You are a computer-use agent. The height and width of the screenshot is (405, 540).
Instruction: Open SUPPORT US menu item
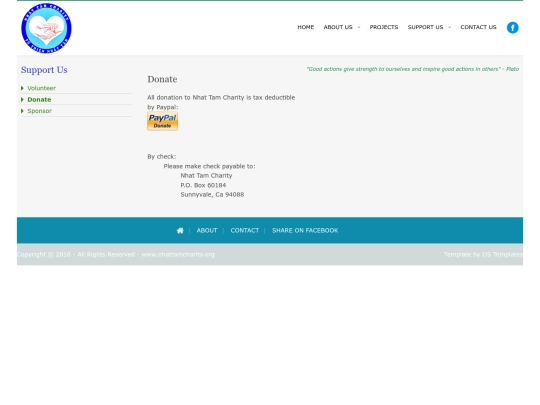coord(425,27)
